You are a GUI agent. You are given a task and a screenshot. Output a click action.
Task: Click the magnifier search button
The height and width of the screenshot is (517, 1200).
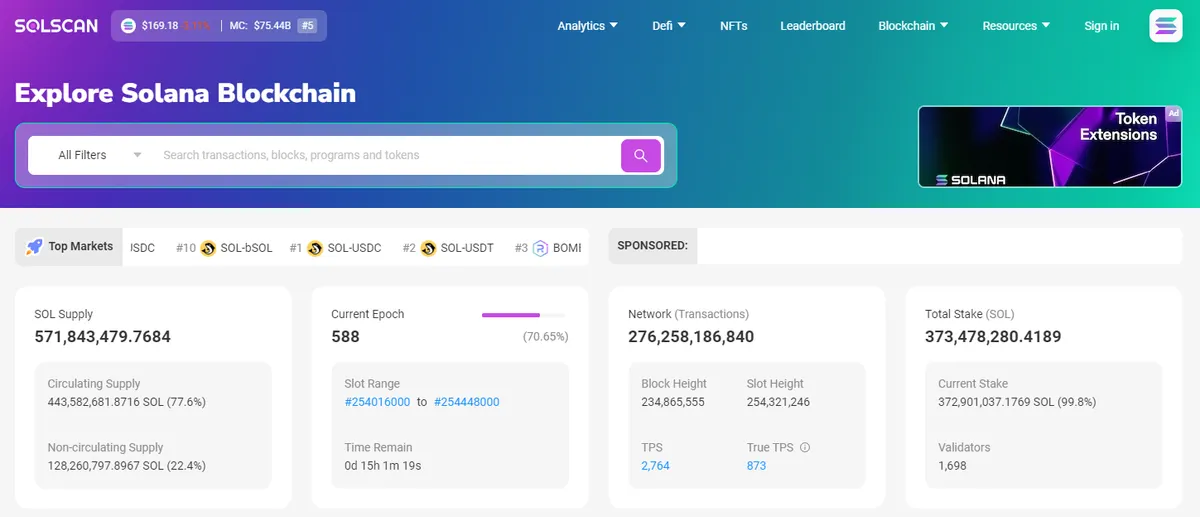[x=641, y=155]
